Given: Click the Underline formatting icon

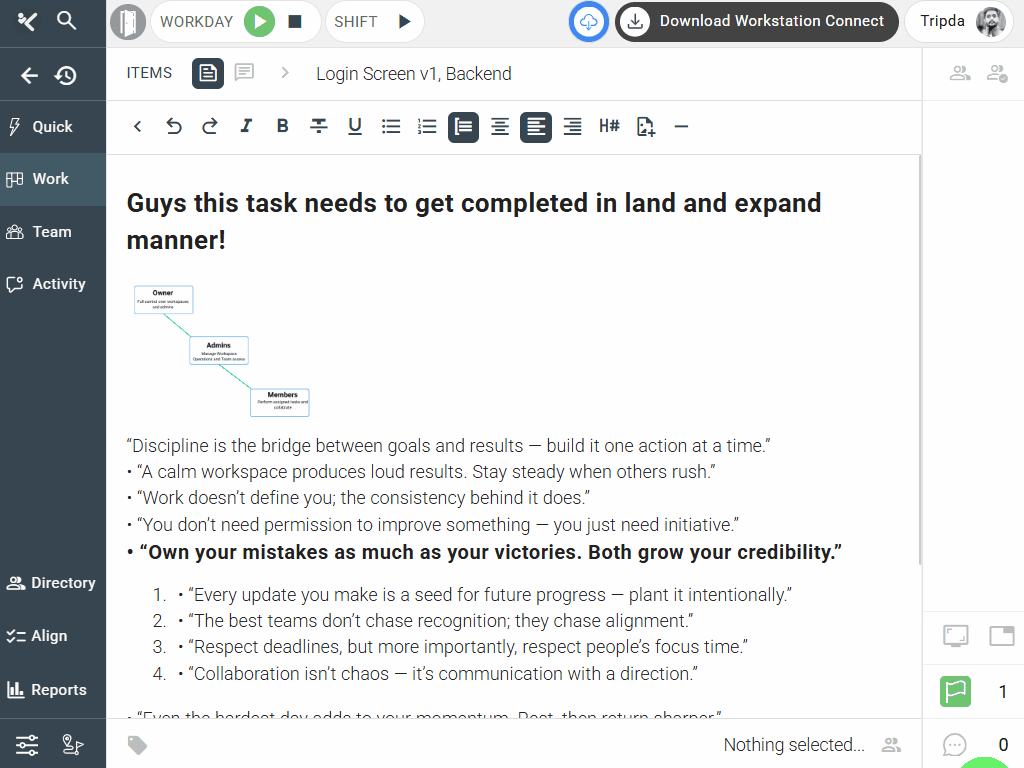Looking at the screenshot, I should pos(355,126).
